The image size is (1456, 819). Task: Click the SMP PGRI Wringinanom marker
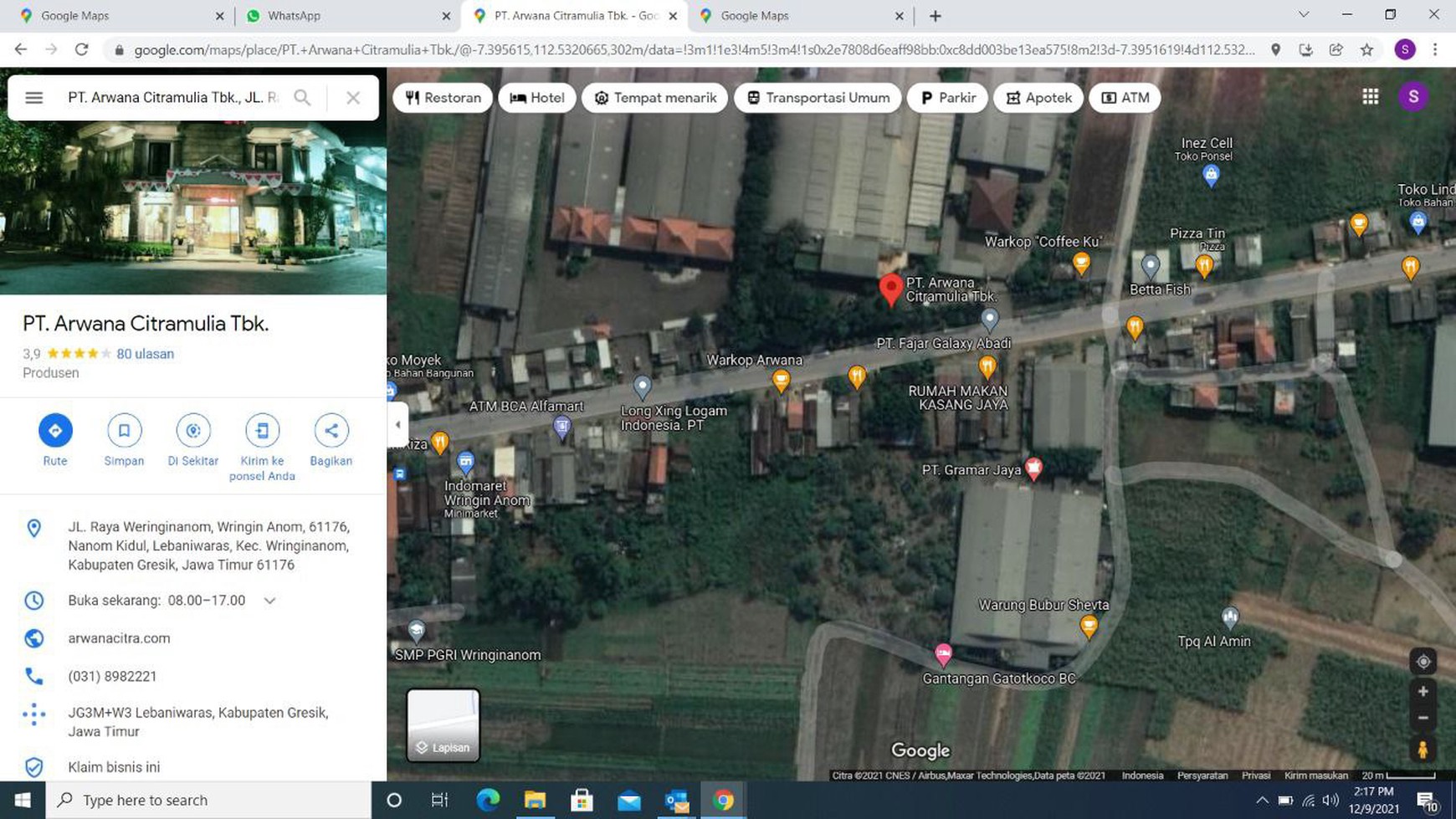pos(416,631)
